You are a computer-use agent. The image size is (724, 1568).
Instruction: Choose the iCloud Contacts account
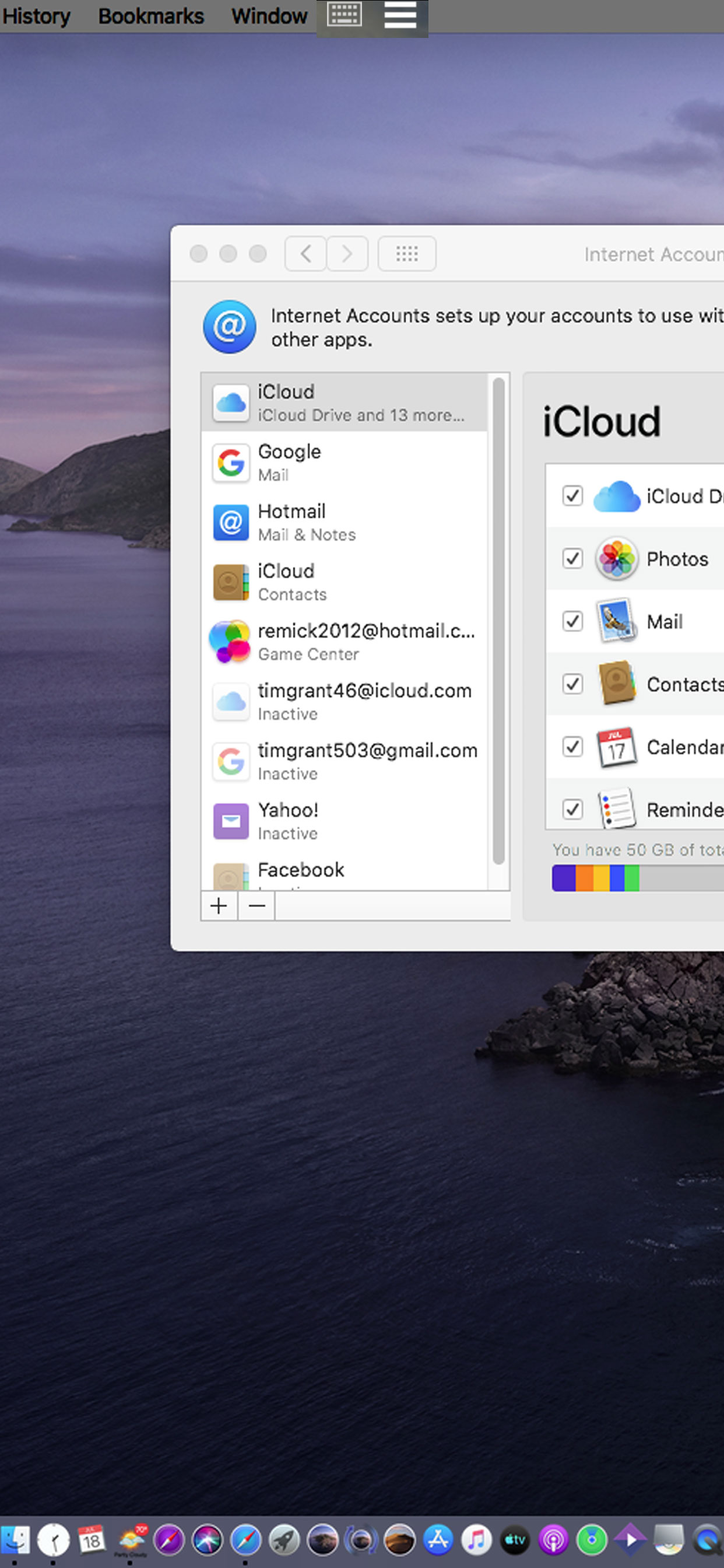pos(344,582)
